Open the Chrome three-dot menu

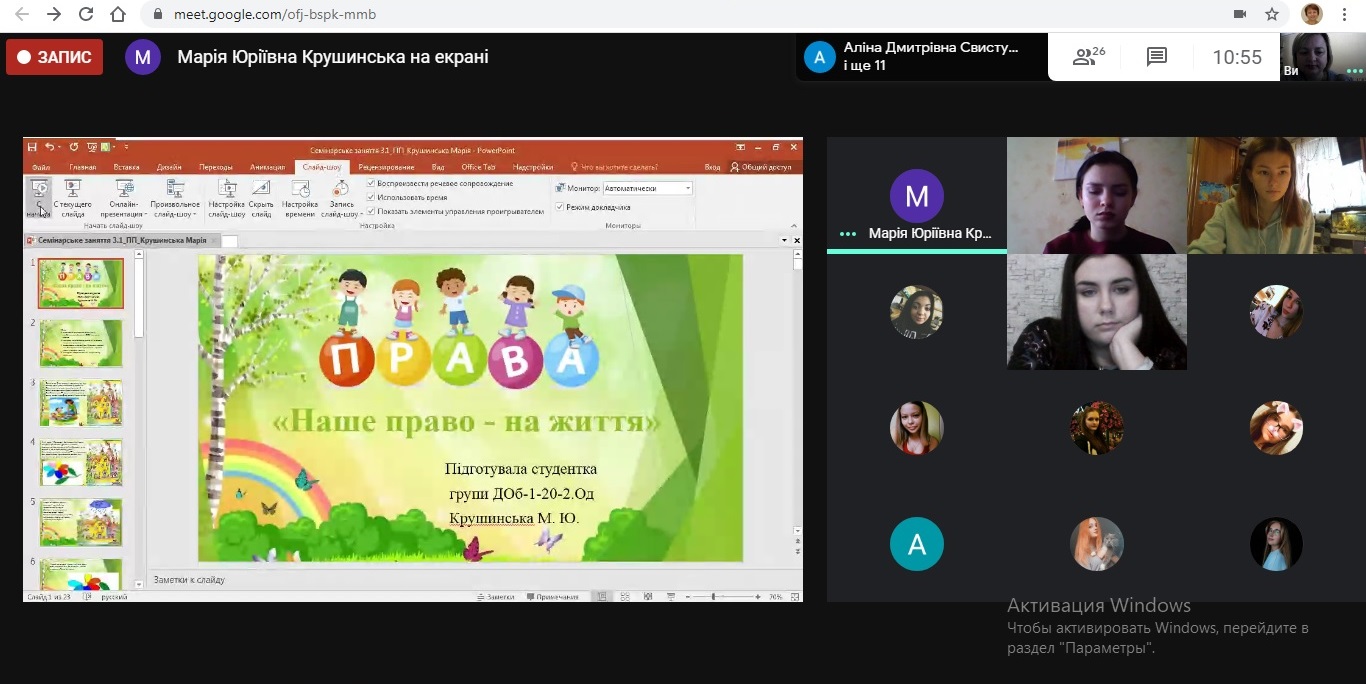(x=1347, y=14)
